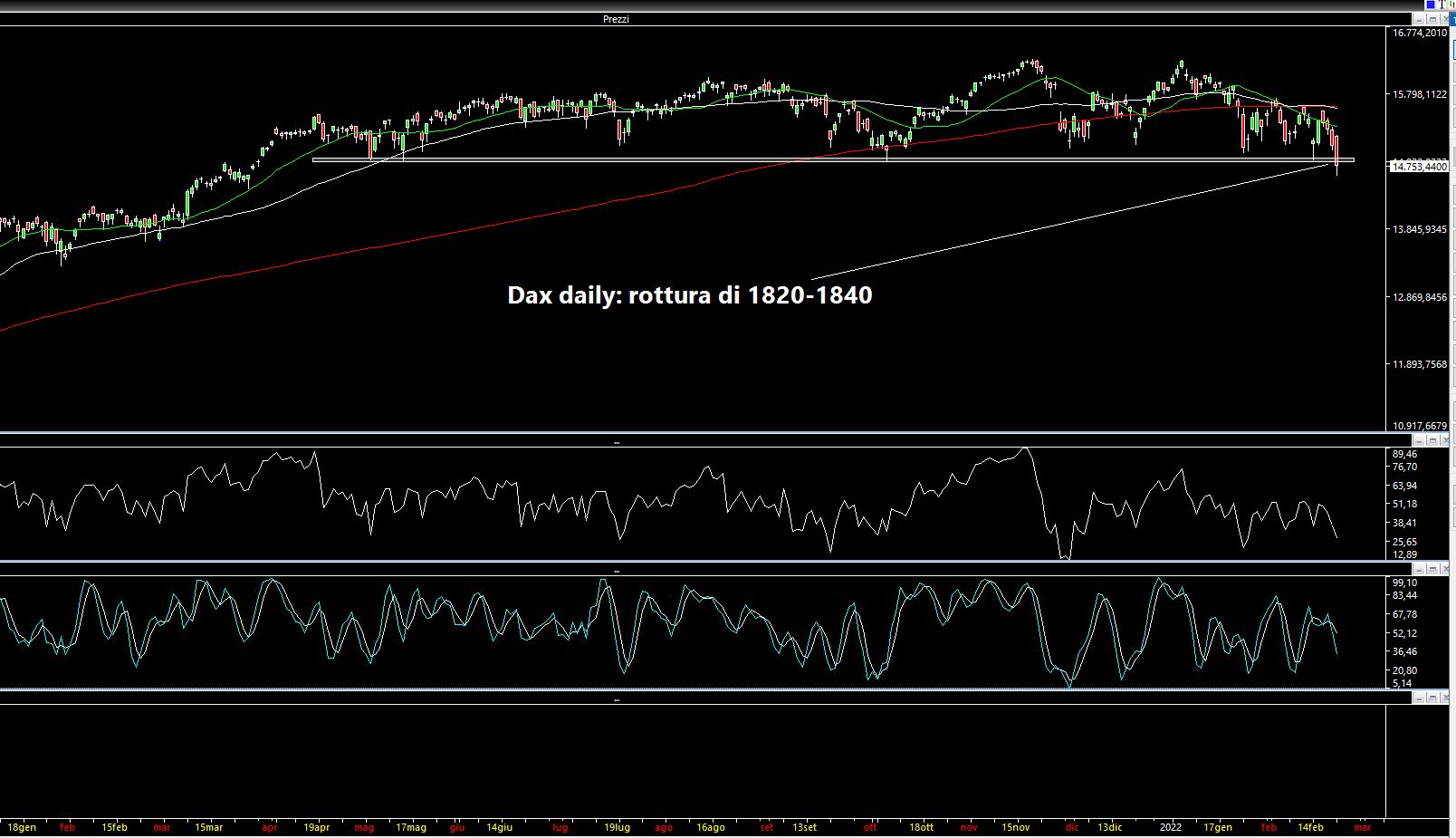The height and width of the screenshot is (838, 1456).
Task: Click the 5,14 stochastic scale value
Action: 1402,683
